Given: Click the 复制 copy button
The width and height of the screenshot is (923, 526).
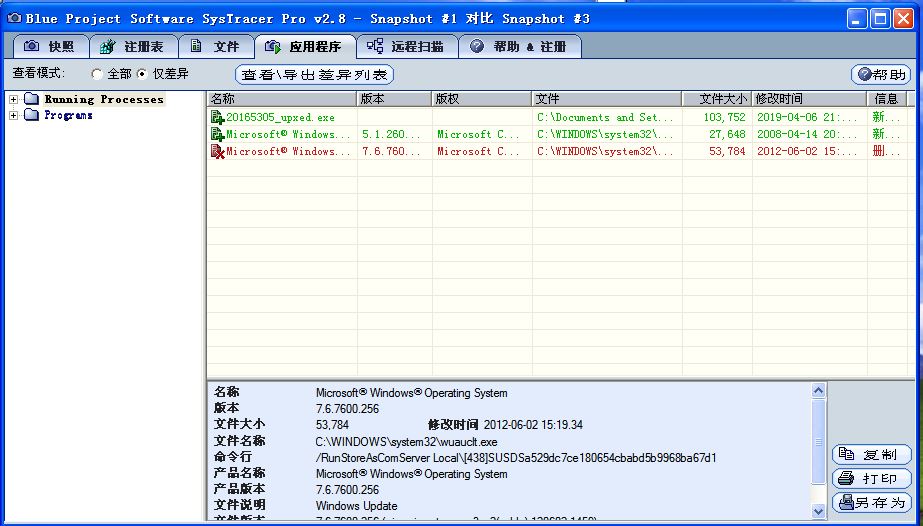Looking at the screenshot, I should pos(872,455).
